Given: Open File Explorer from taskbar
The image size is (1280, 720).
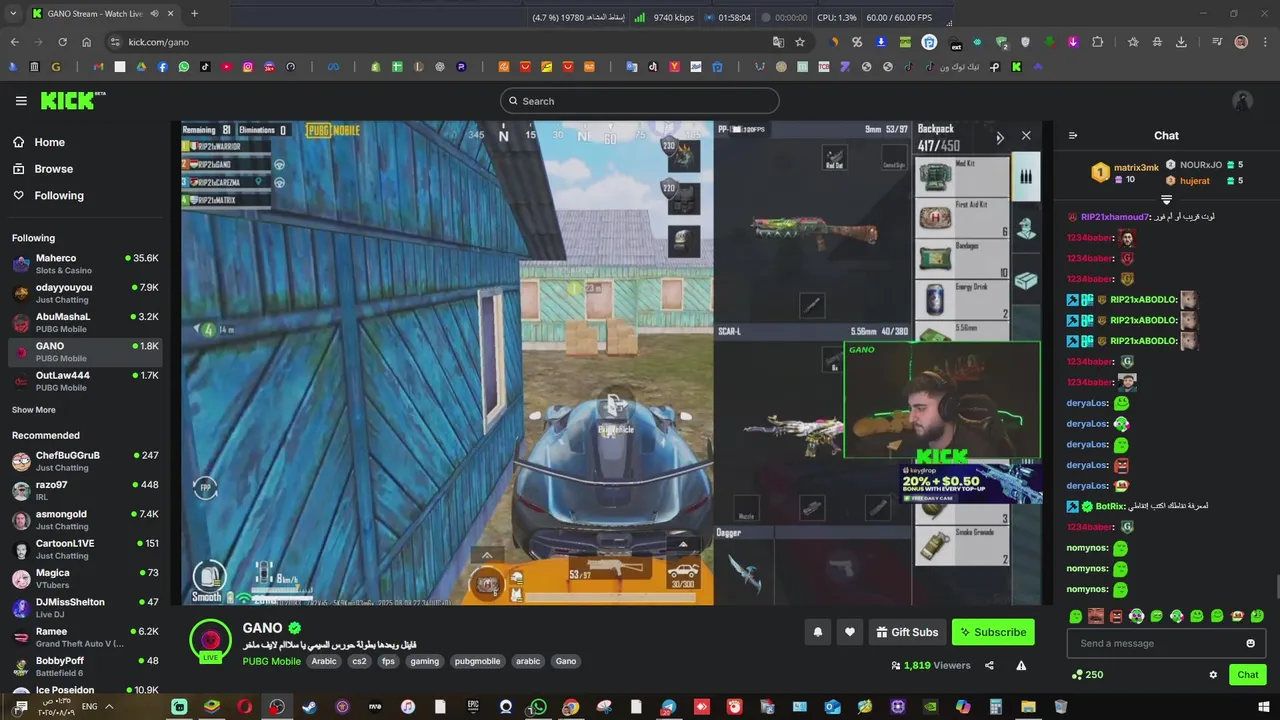Looking at the screenshot, I should [1028, 707].
